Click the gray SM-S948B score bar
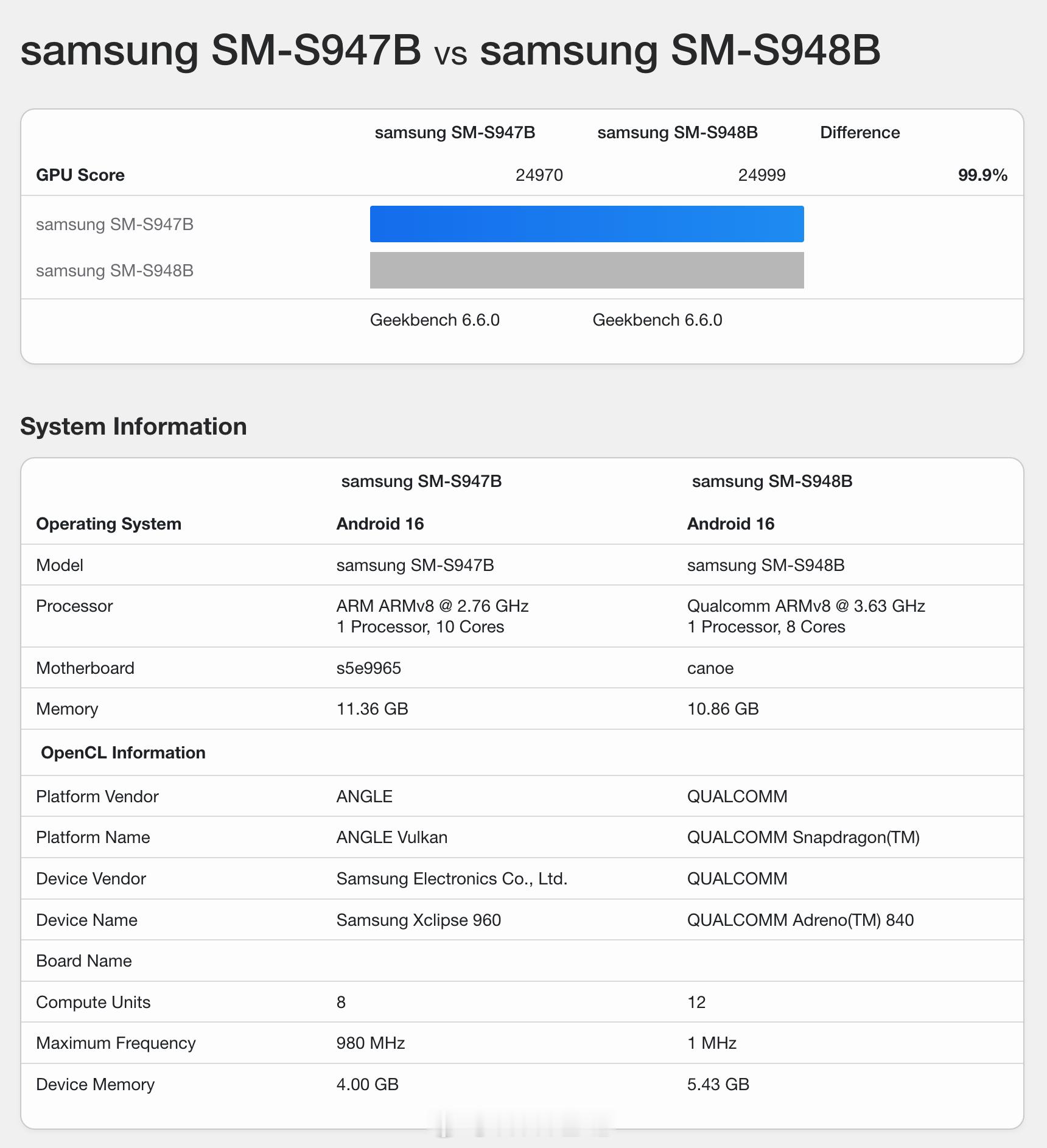 click(x=587, y=270)
